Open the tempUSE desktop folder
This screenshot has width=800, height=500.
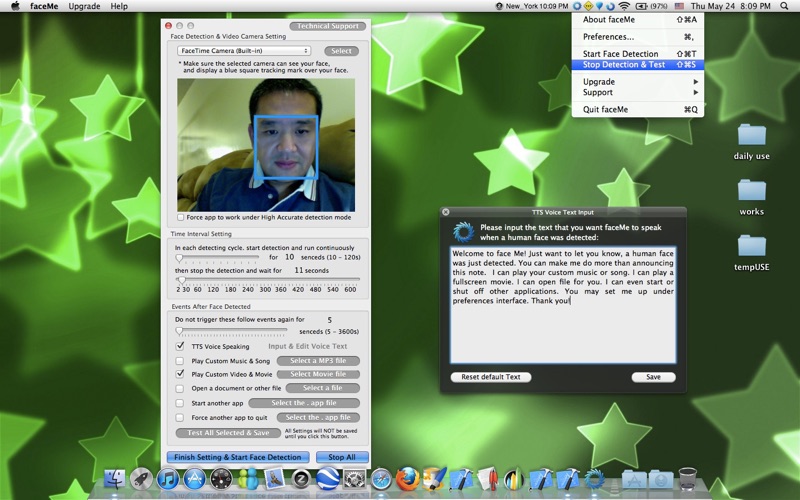coord(752,253)
